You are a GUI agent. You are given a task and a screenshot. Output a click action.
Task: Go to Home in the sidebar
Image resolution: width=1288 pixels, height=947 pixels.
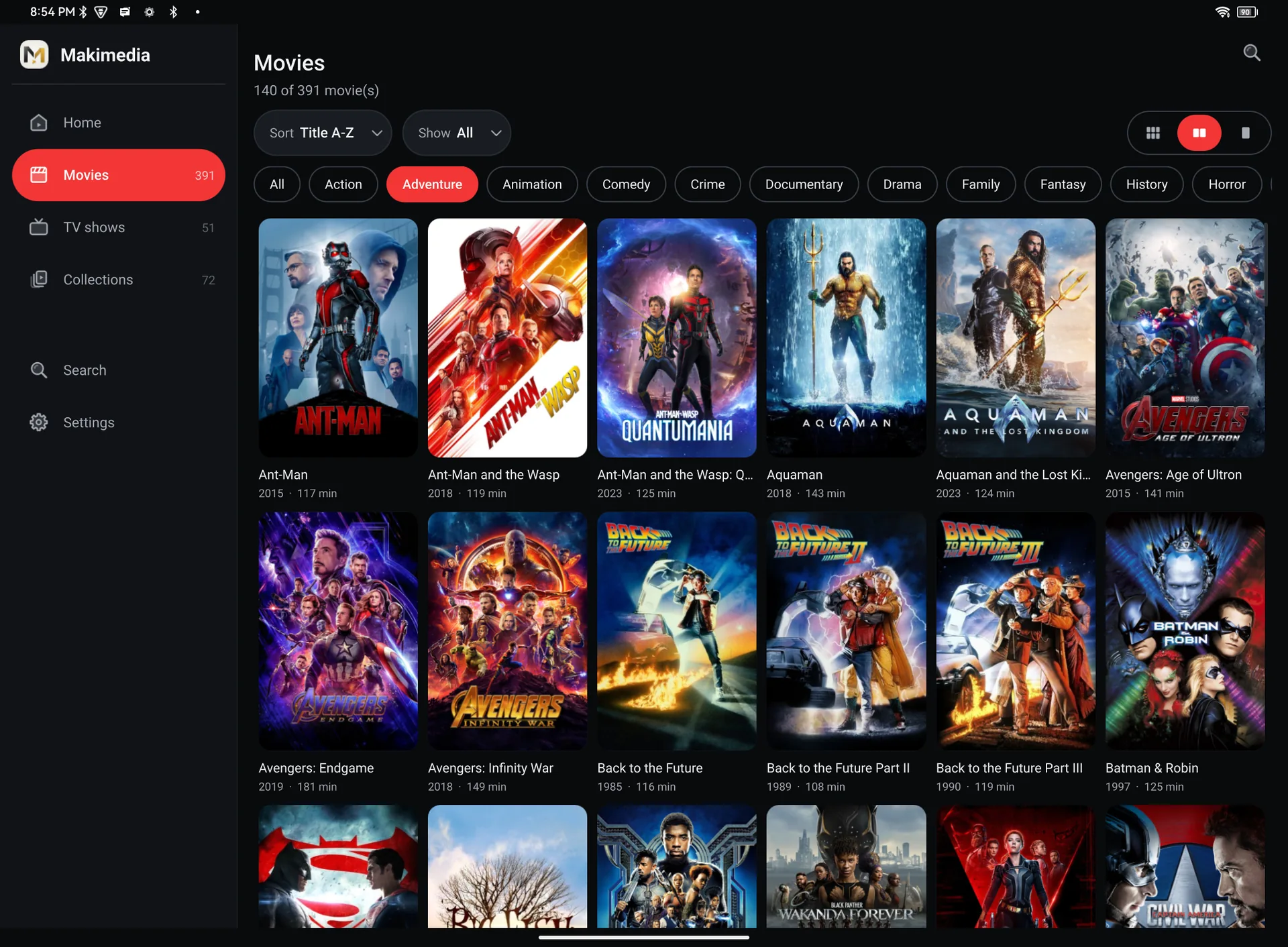click(119, 123)
